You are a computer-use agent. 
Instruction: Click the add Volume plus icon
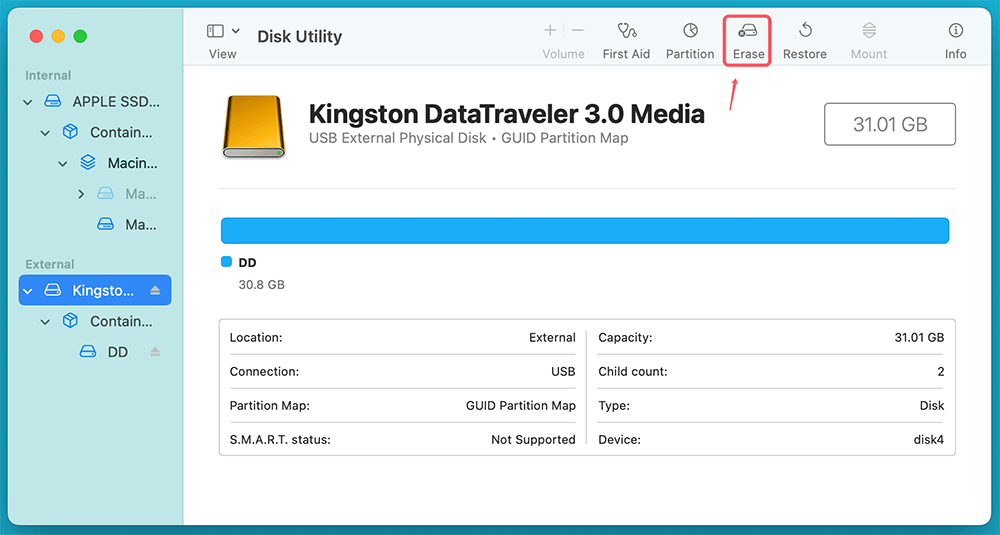click(550, 30)
